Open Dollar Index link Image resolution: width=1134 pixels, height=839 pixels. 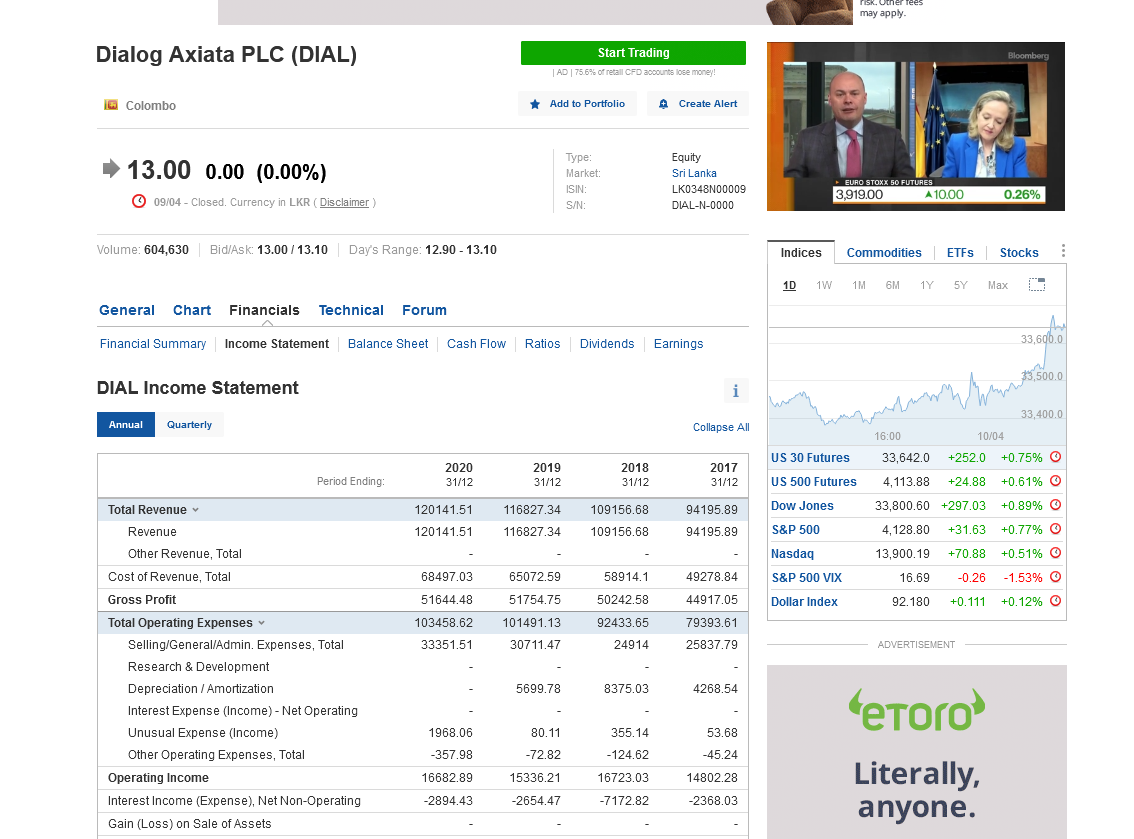coord(804,602)
